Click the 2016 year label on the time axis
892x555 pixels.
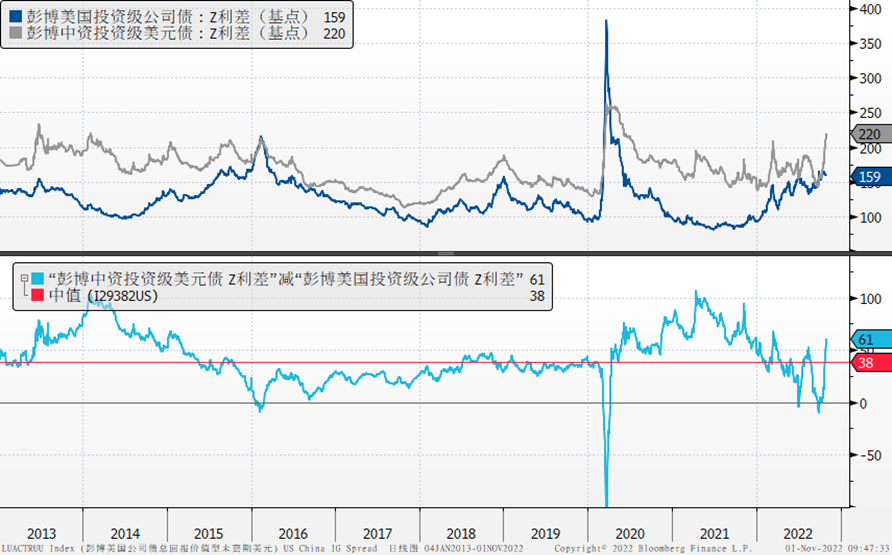click(x=293, y=534)
